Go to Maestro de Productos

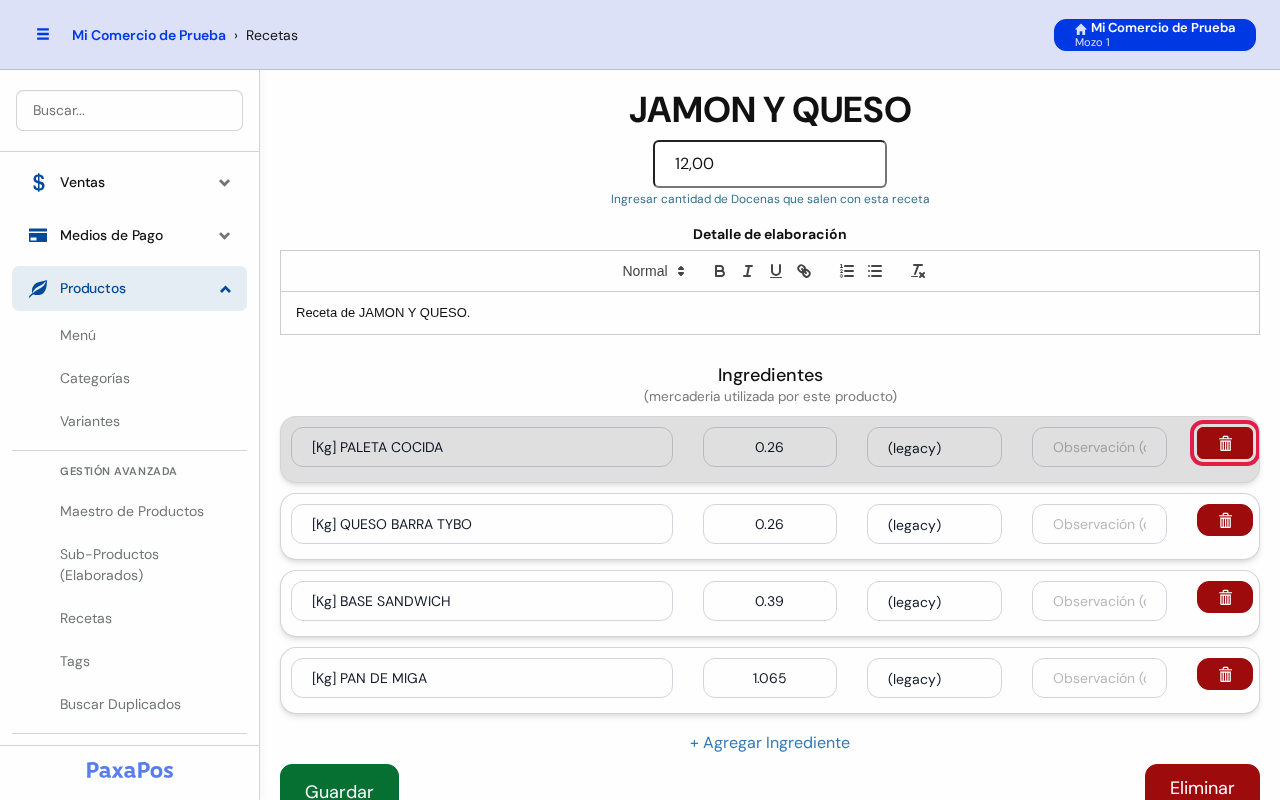132,511
